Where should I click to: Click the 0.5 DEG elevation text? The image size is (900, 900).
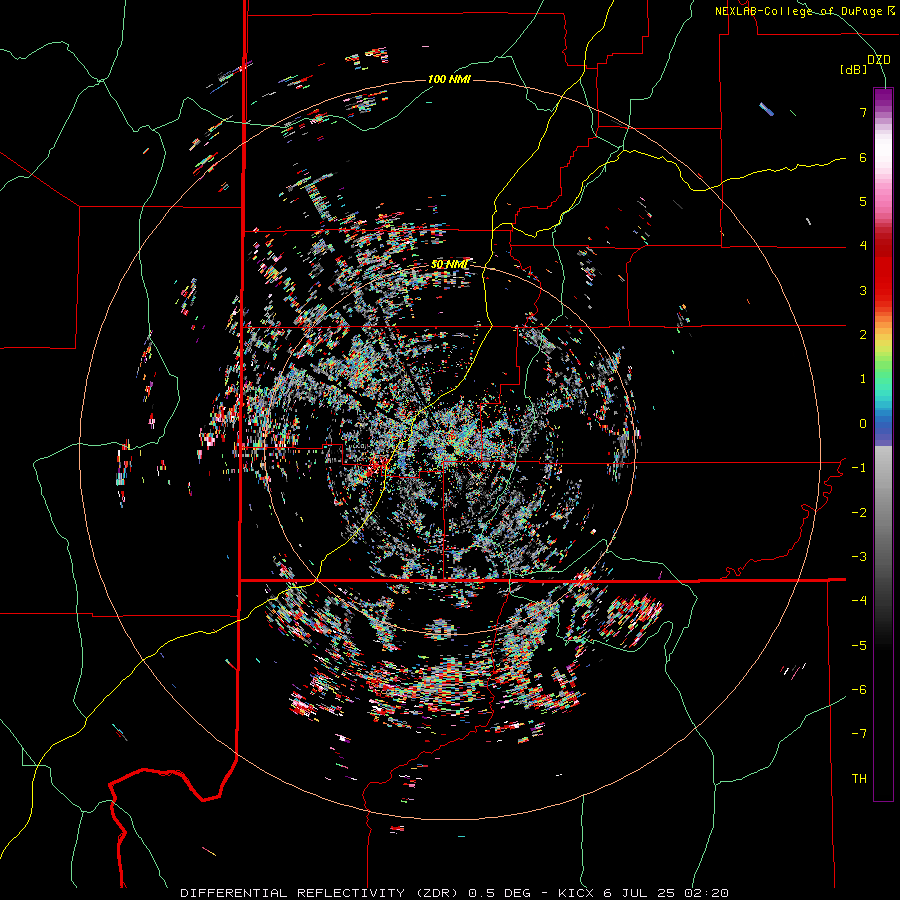499,893
